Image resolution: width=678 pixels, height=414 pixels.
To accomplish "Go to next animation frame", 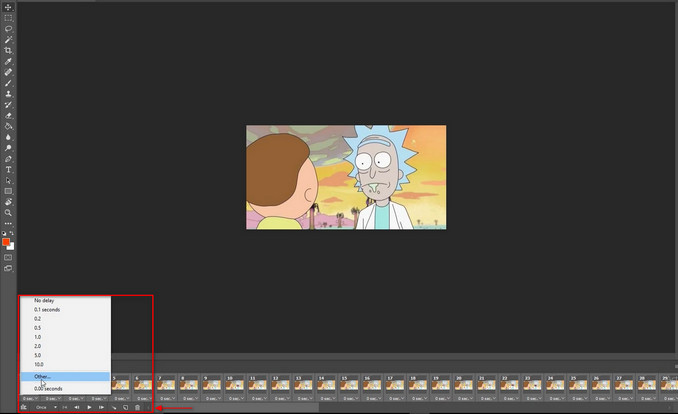I will (101, 407).
